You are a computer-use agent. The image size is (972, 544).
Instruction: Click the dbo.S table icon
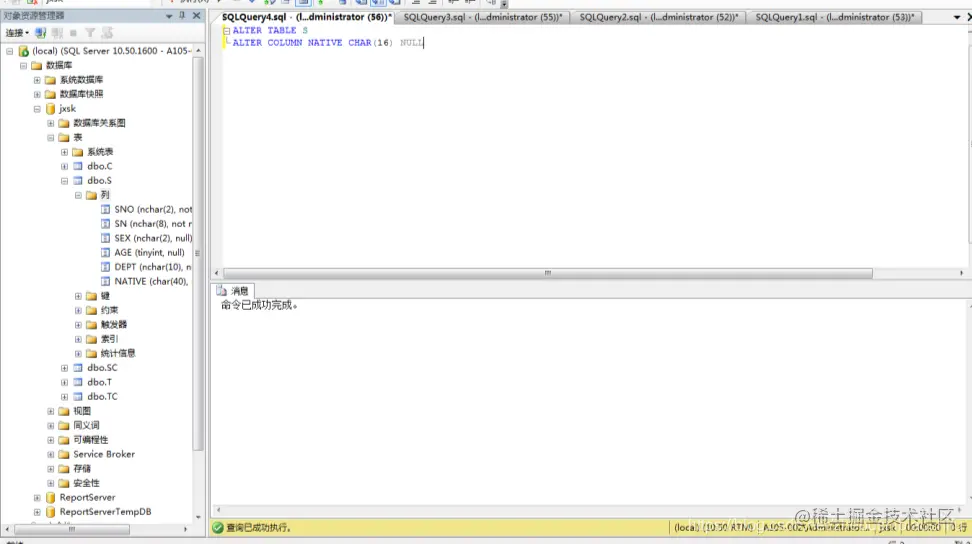77,180
